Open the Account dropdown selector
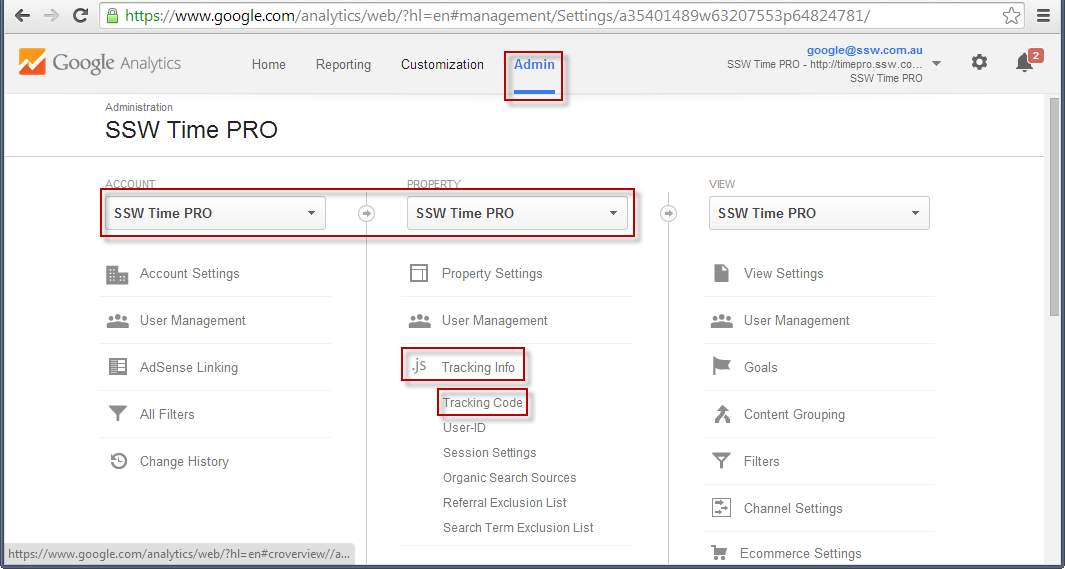 (x=215, y=213)
